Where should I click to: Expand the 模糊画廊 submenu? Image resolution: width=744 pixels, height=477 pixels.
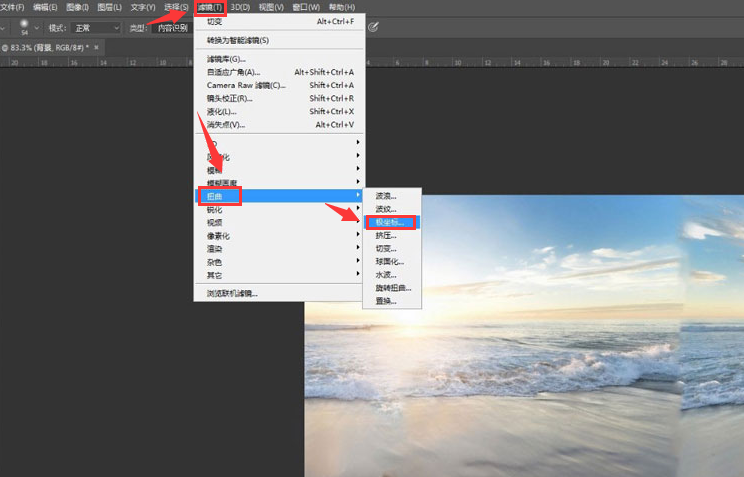279,182
